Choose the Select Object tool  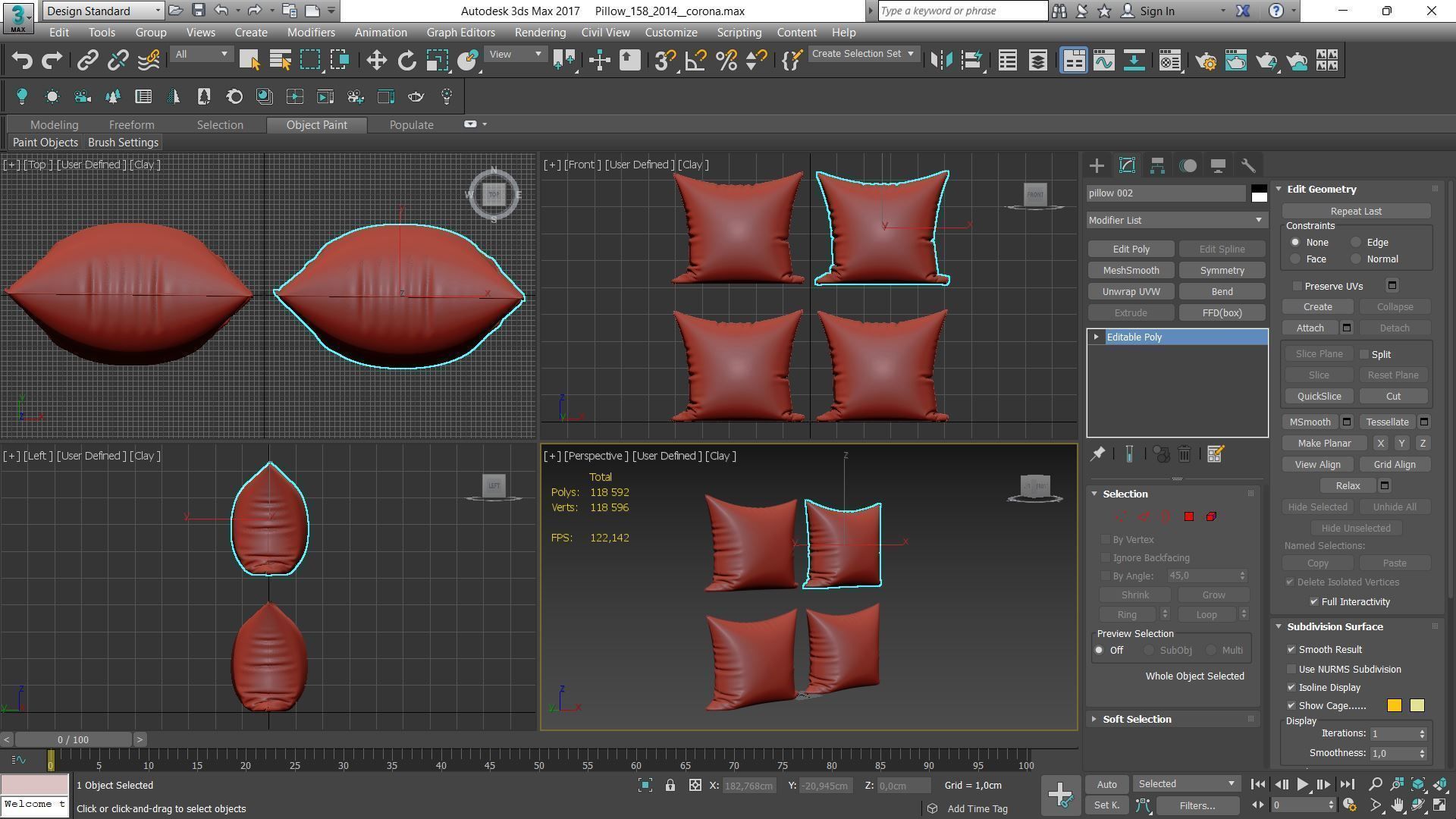(249, 61)
